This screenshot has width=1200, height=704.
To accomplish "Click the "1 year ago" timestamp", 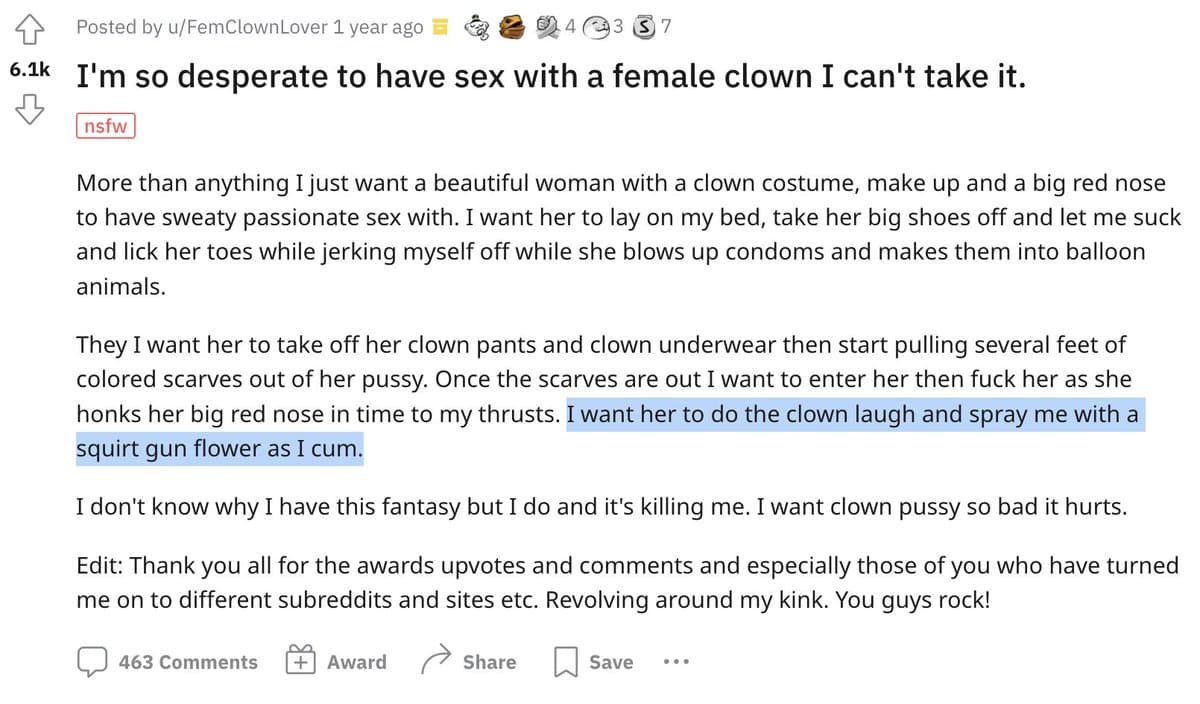I will click(378, 28).
